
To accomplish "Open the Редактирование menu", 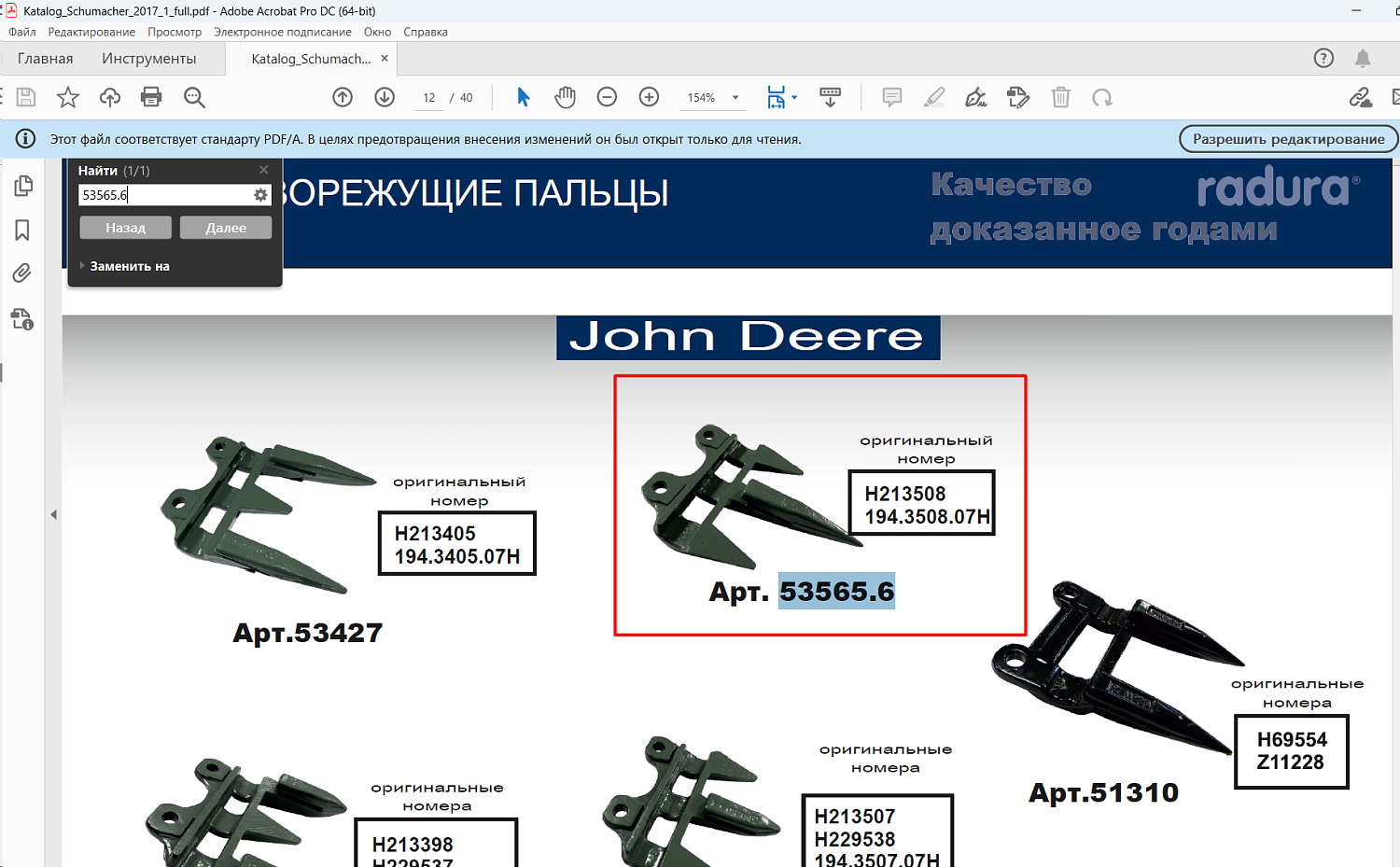I will [91, 32].
